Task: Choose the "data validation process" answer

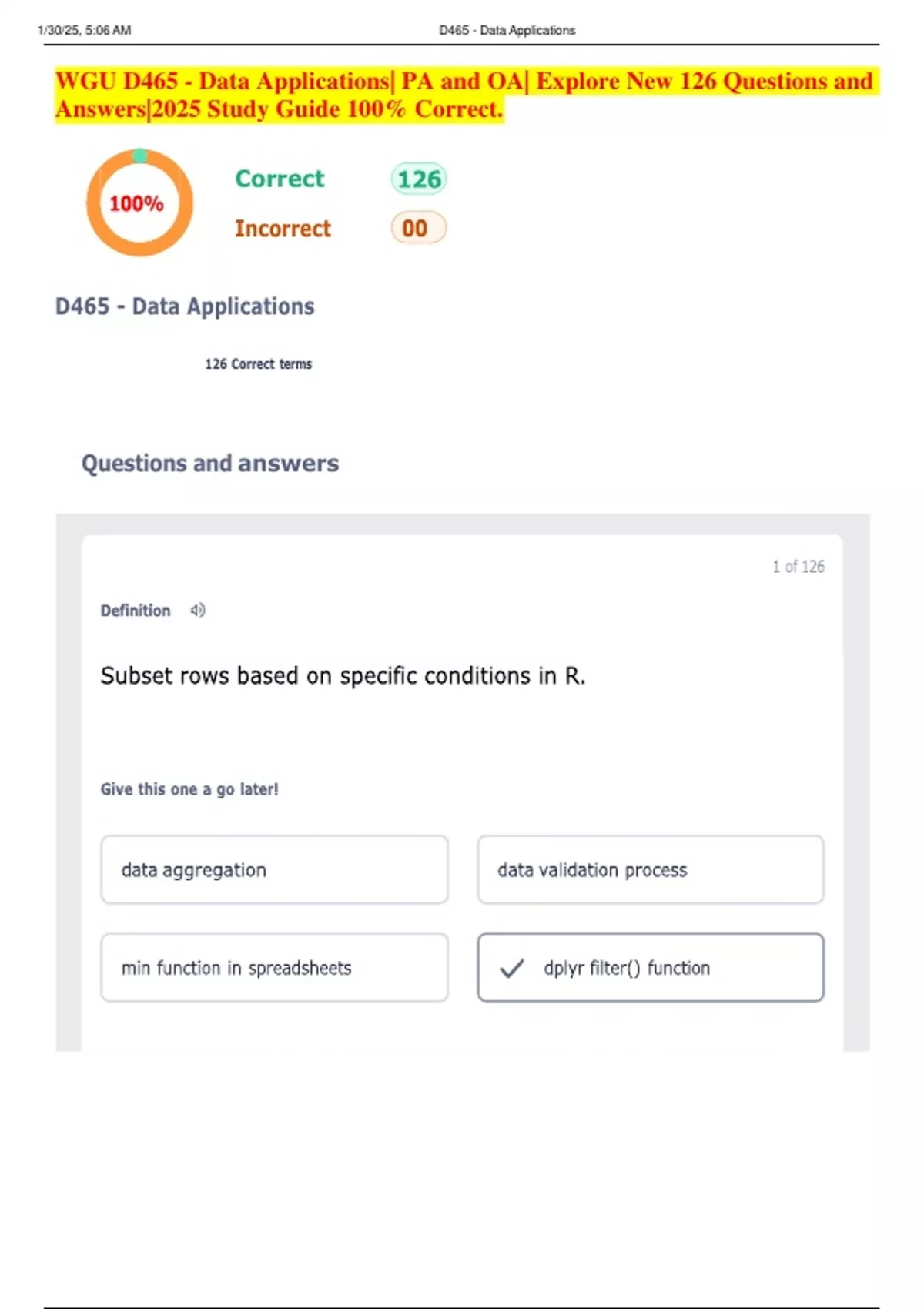Action: pos(651,870)
